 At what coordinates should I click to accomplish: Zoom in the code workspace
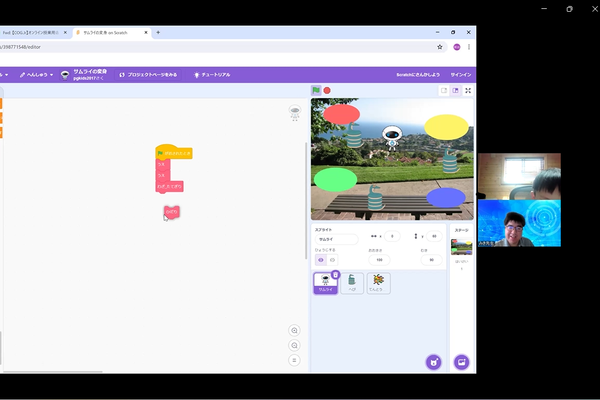(x=294, y=330)
